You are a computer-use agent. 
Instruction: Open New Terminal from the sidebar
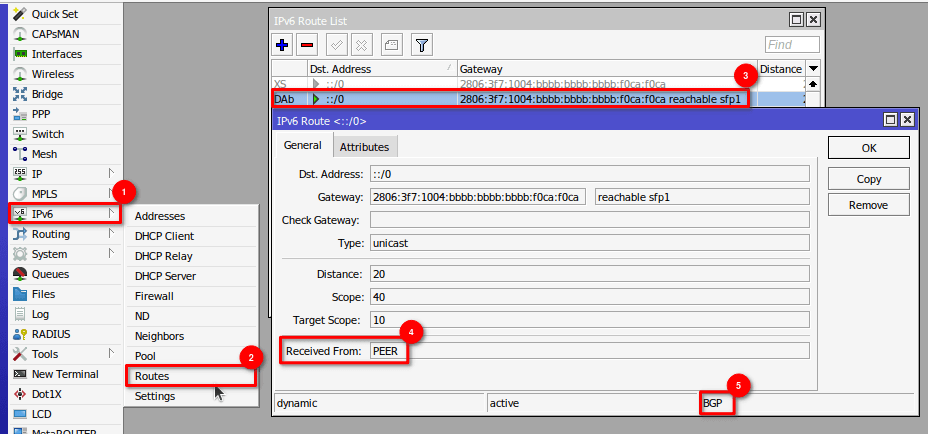64,374
